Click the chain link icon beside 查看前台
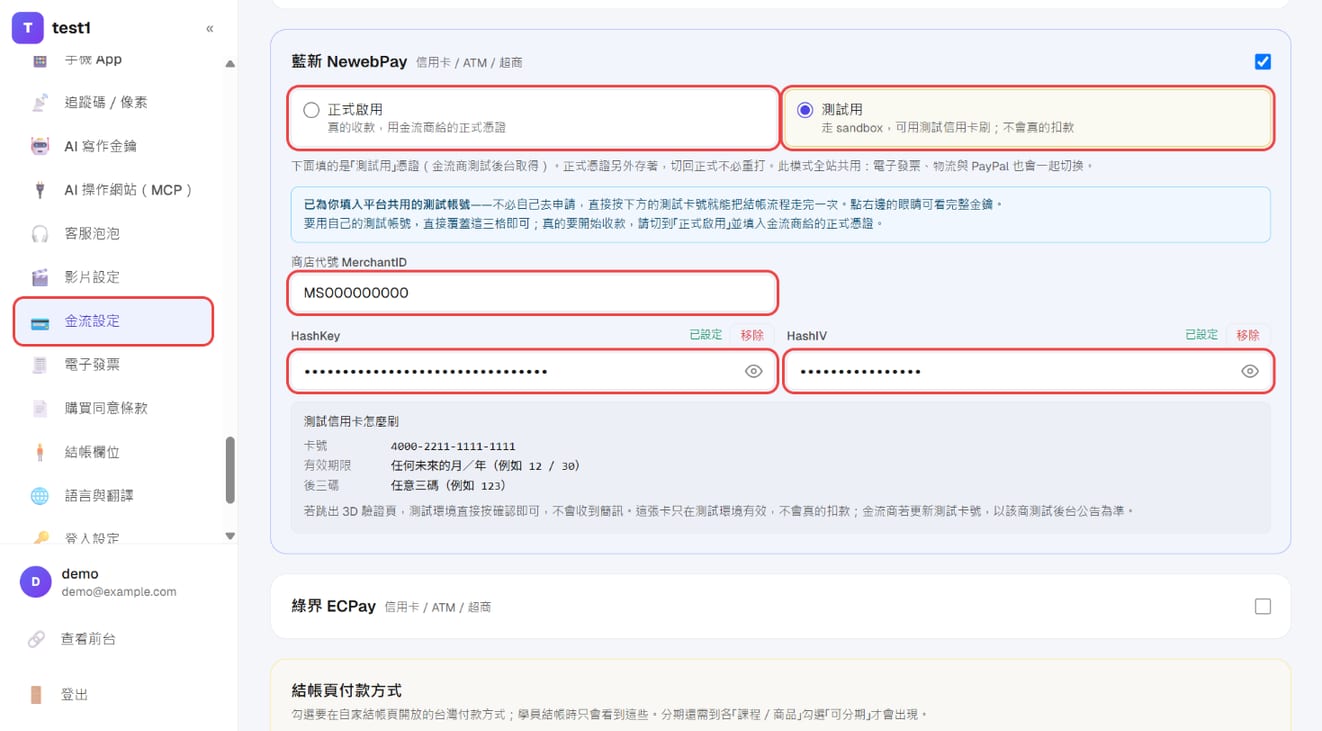Screen dimensions: 1322x731 pyautogui.click(x=36, y=639)
